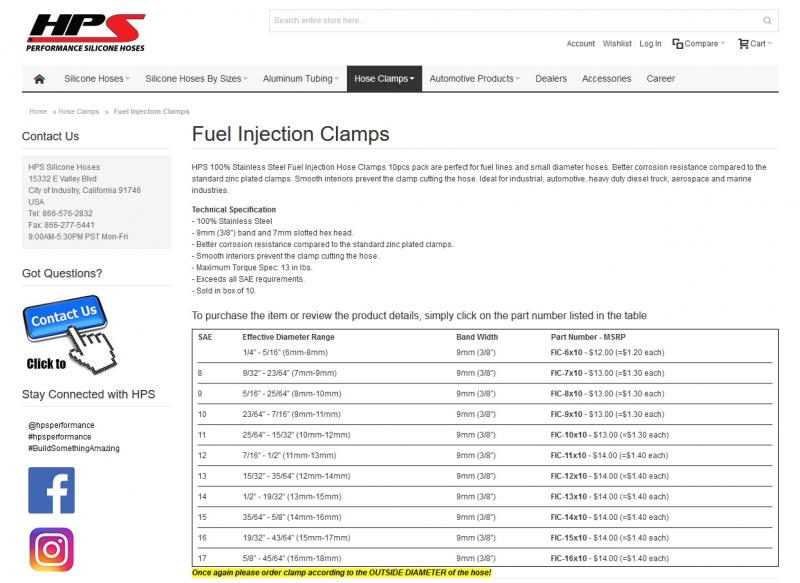
Task: Click the Log In link
Action: pos(650,44)
